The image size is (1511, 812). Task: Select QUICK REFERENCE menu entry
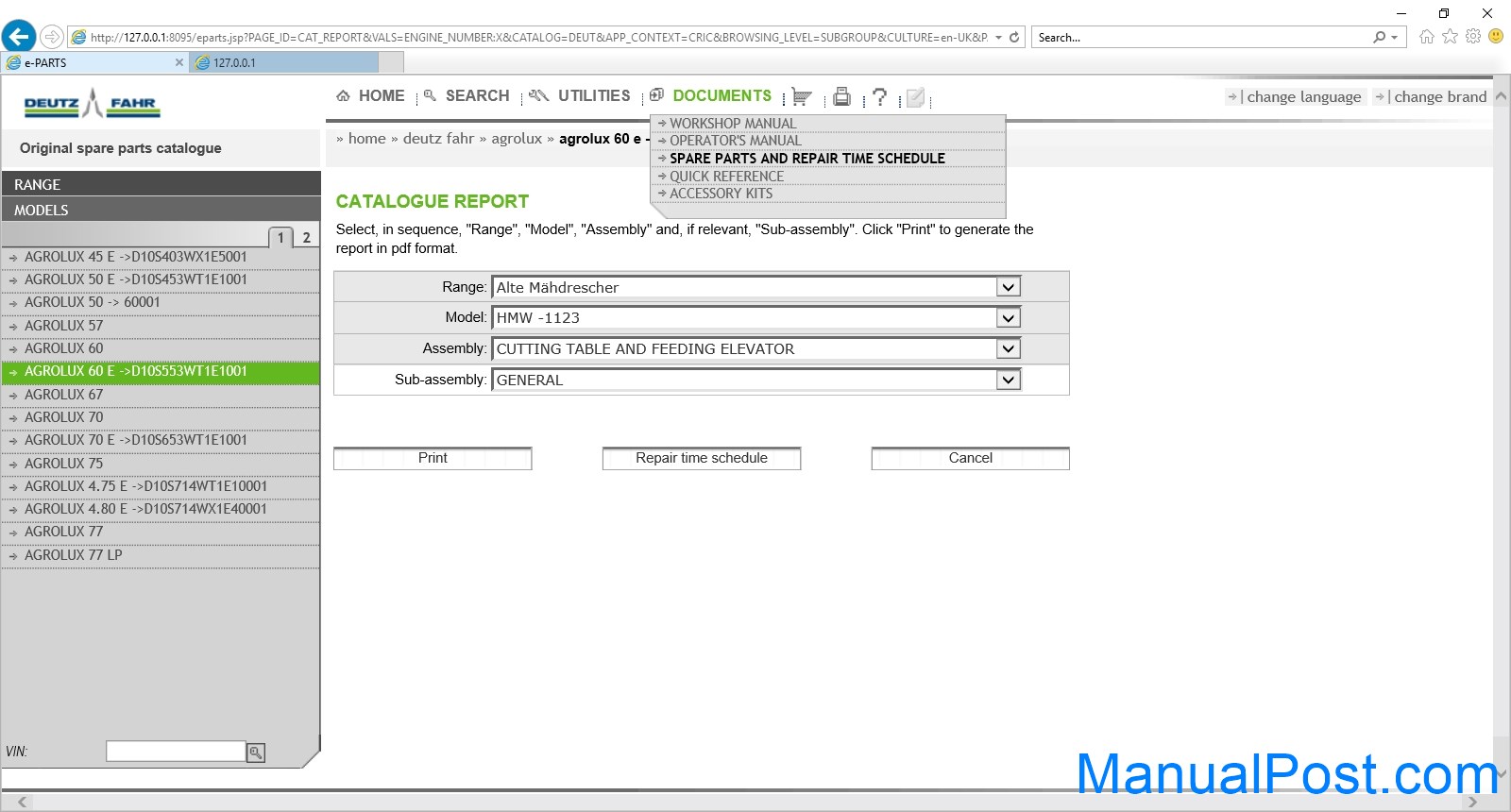726,177
